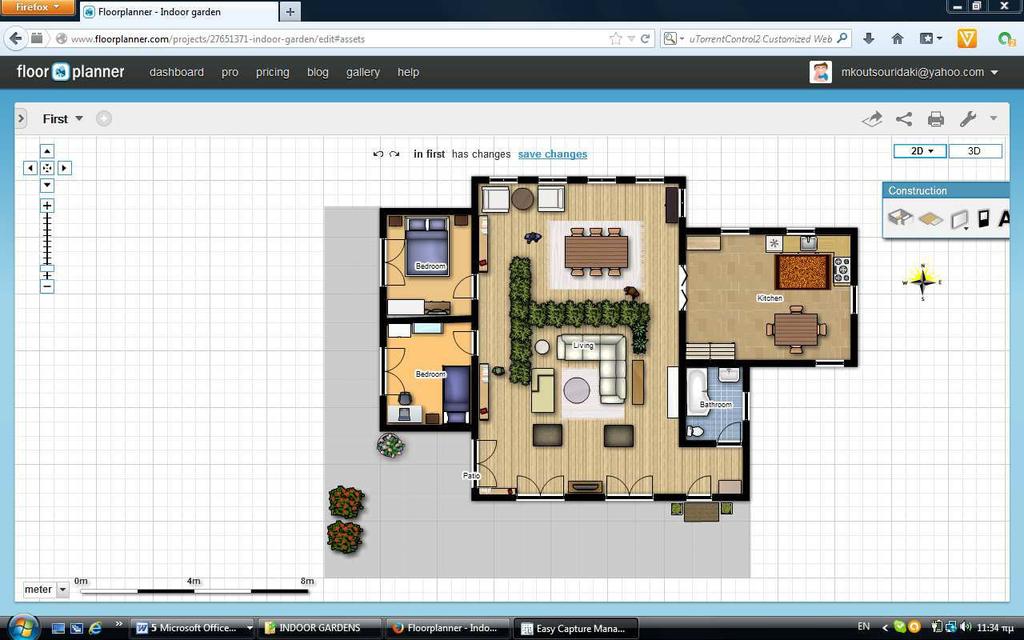
Task: Open dropdown arrow next to wrench
Action: pos(993,119)
